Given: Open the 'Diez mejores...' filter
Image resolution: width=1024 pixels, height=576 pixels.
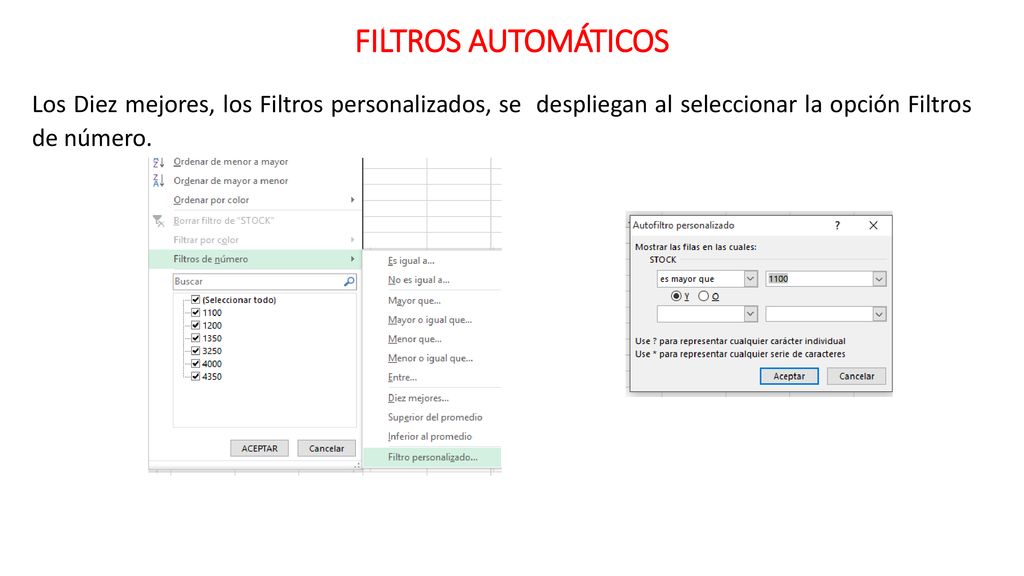Looking at the screenshot, I should 418,398.
